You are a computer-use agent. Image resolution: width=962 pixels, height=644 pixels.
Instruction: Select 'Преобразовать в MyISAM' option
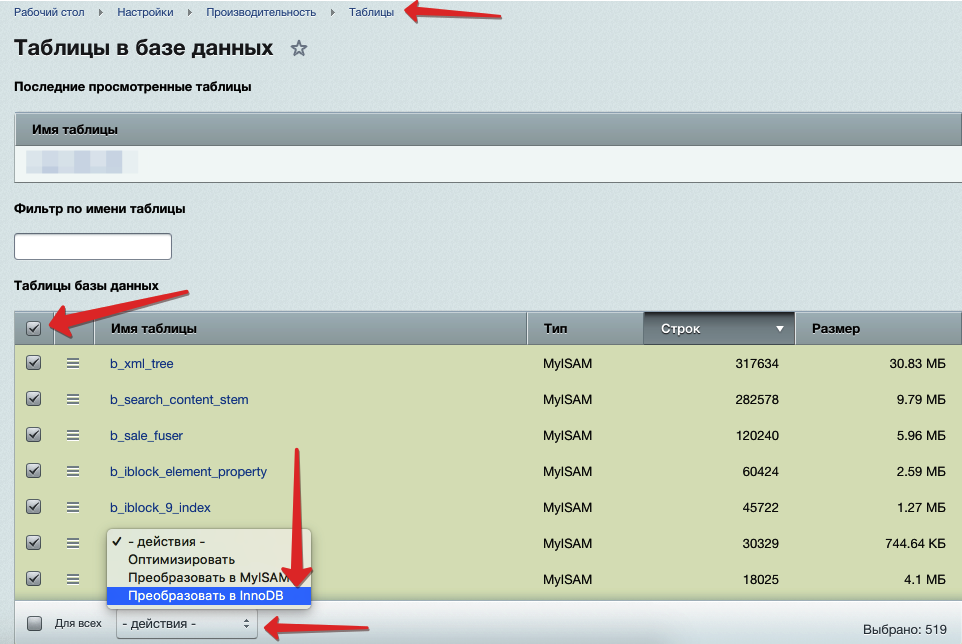pos(207,578)
